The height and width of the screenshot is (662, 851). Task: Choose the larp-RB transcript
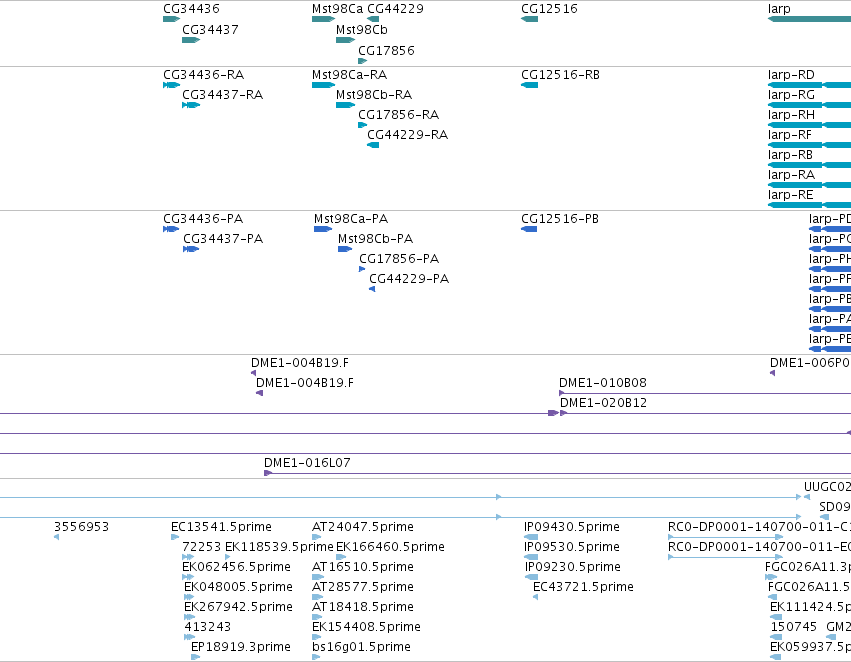pos(809,165)
